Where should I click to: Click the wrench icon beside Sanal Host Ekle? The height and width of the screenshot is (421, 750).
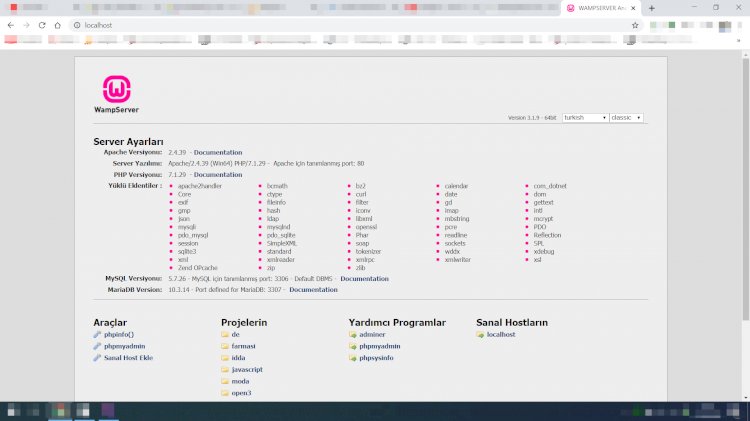point(97,358)
